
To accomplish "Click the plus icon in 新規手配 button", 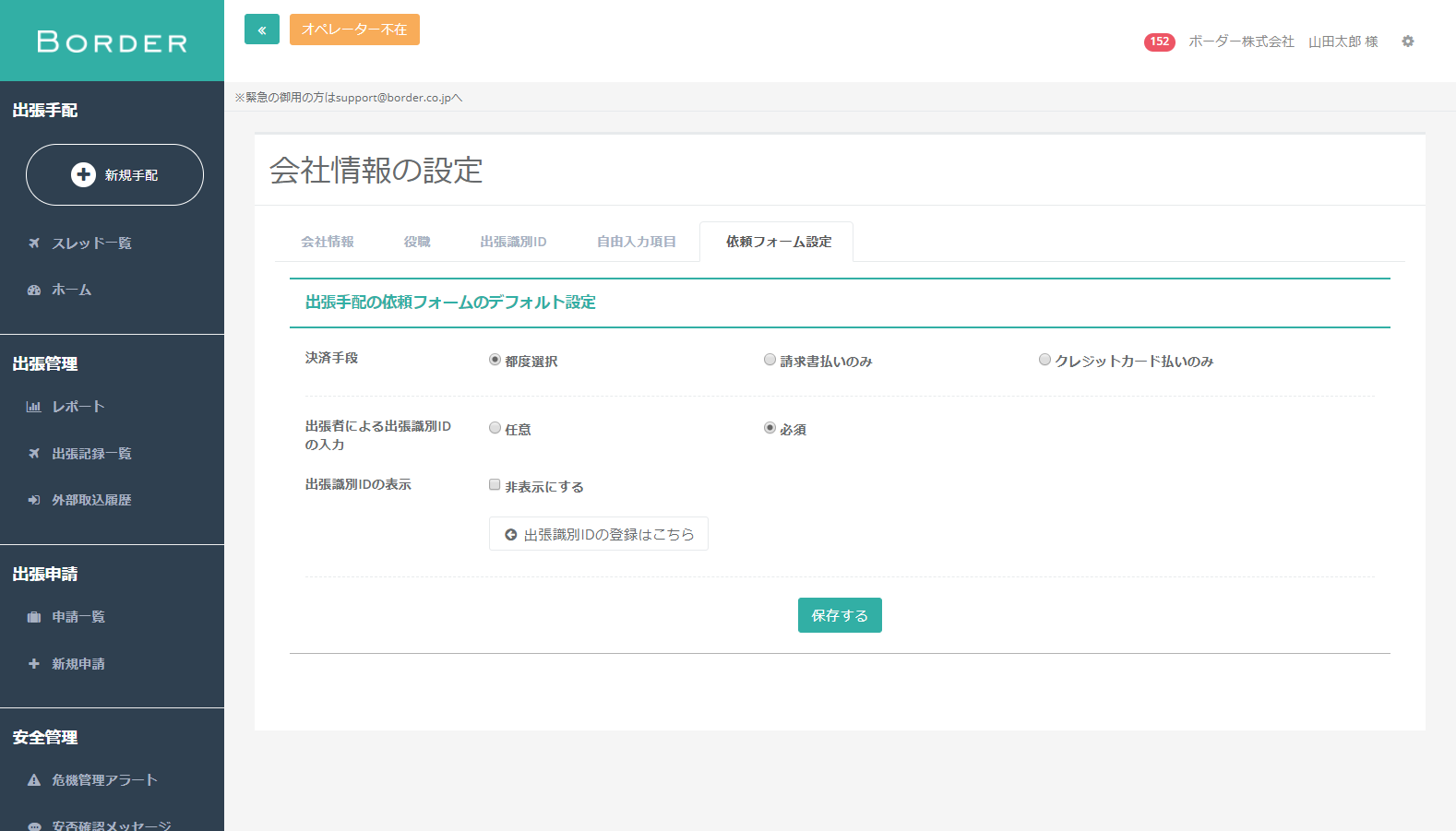I will pos(83,174).
